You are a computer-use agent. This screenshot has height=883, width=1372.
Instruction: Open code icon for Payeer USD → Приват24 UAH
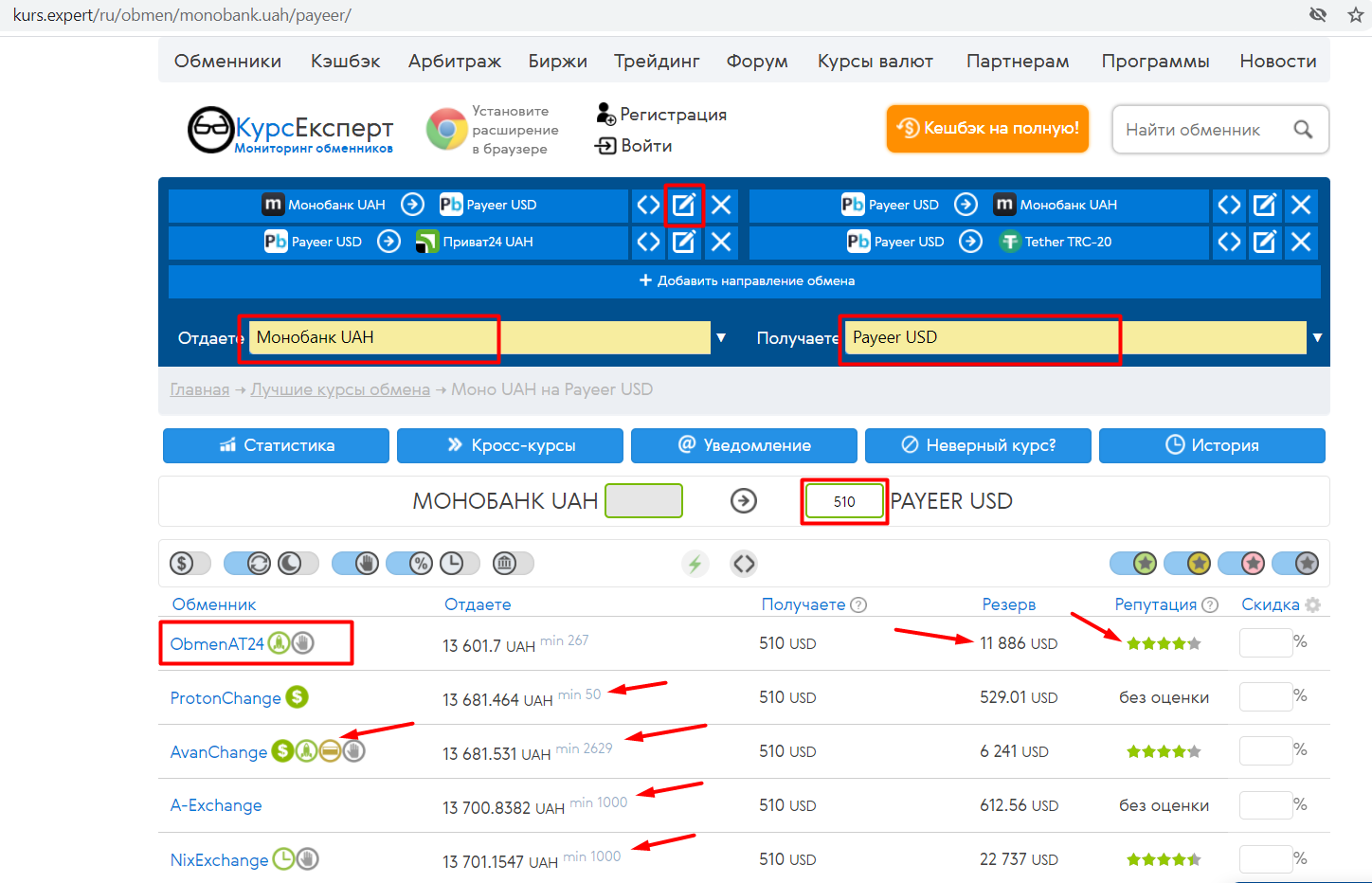click(x=648, y=242)
